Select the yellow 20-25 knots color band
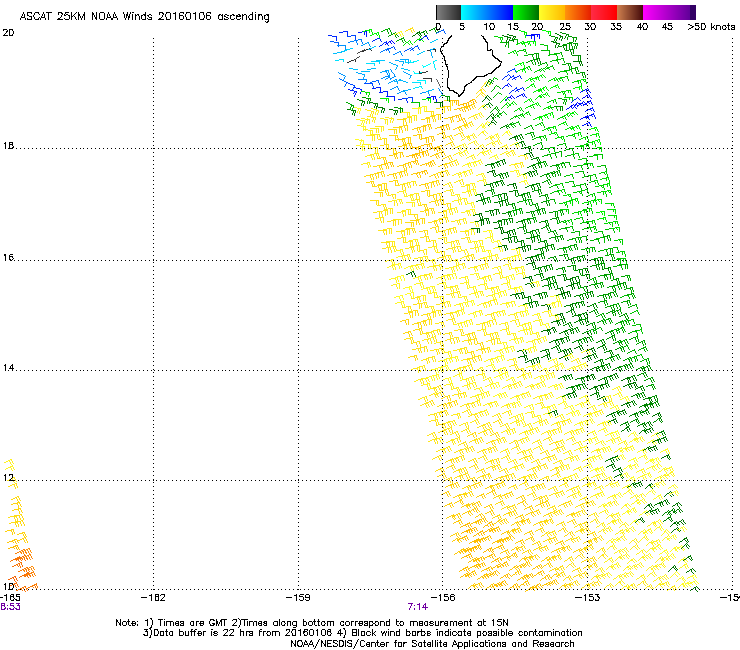Screen dimensions: 740x650 (x=552, y=12)
